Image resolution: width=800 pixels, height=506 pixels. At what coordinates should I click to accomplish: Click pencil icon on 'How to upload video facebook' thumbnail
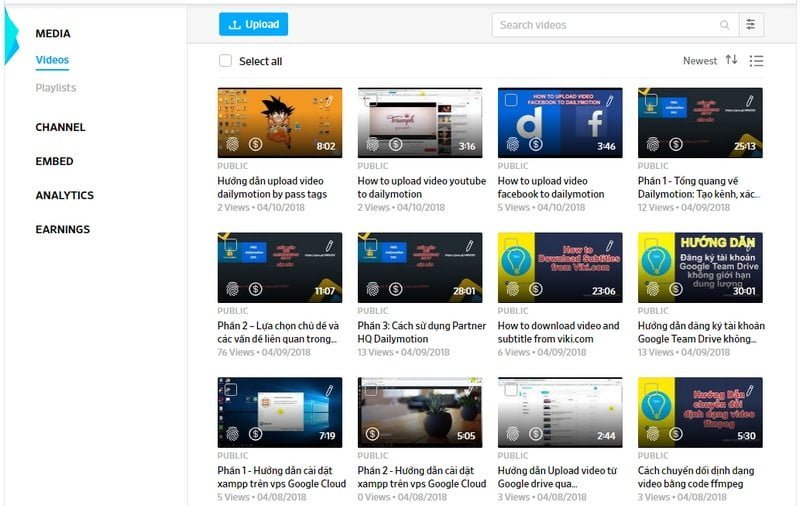pos(610,100)
